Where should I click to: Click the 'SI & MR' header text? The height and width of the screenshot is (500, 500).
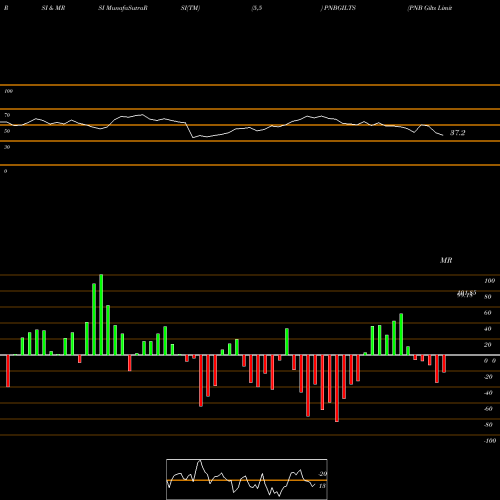53,8
